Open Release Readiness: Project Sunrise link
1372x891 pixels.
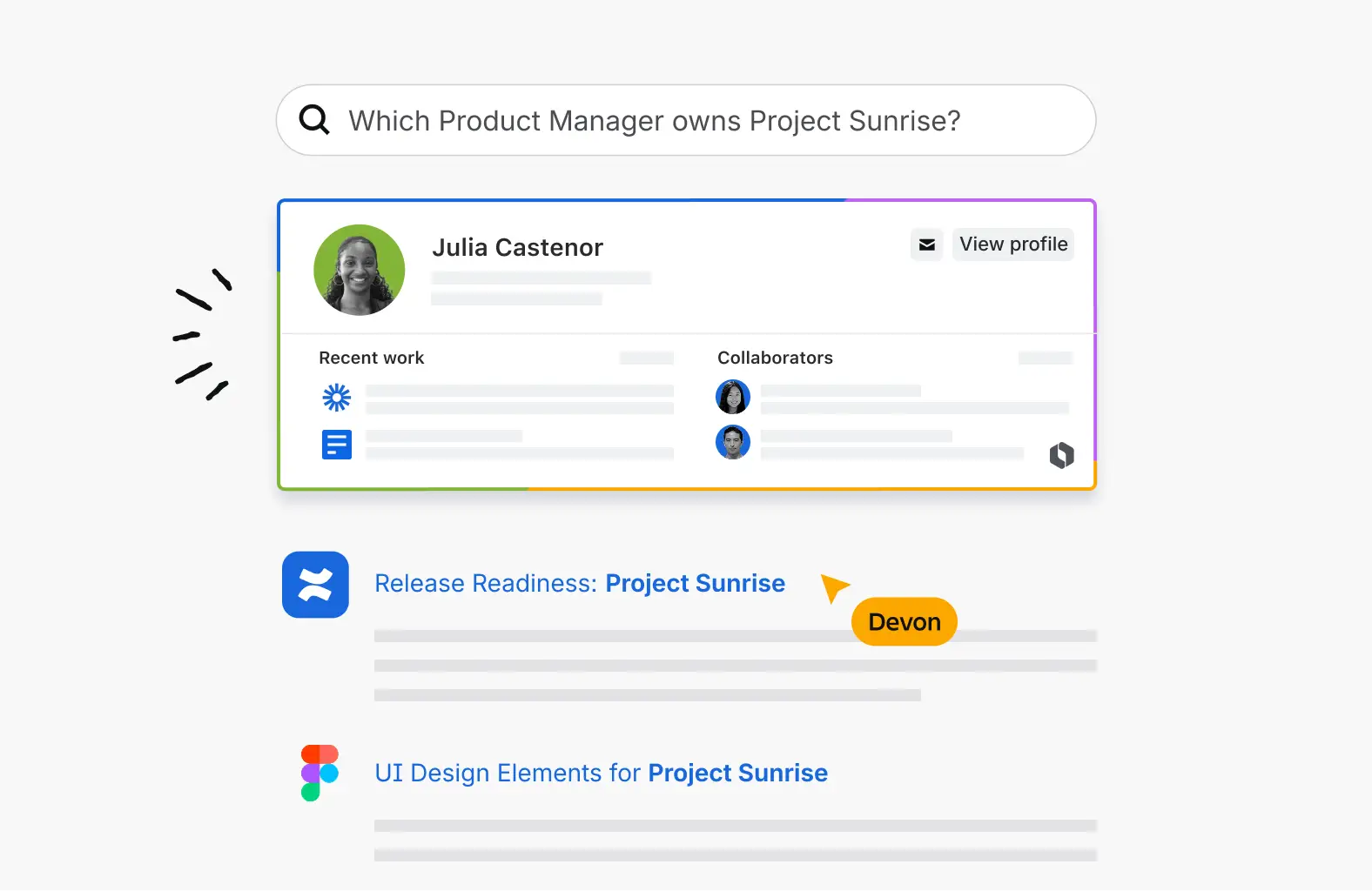(x=580, y=583)
